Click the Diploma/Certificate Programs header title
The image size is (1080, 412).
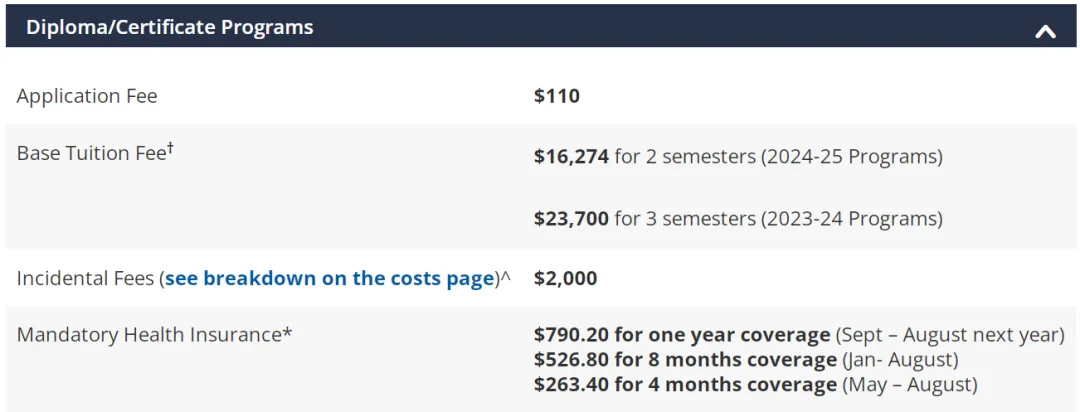click(x=169, y=28)
